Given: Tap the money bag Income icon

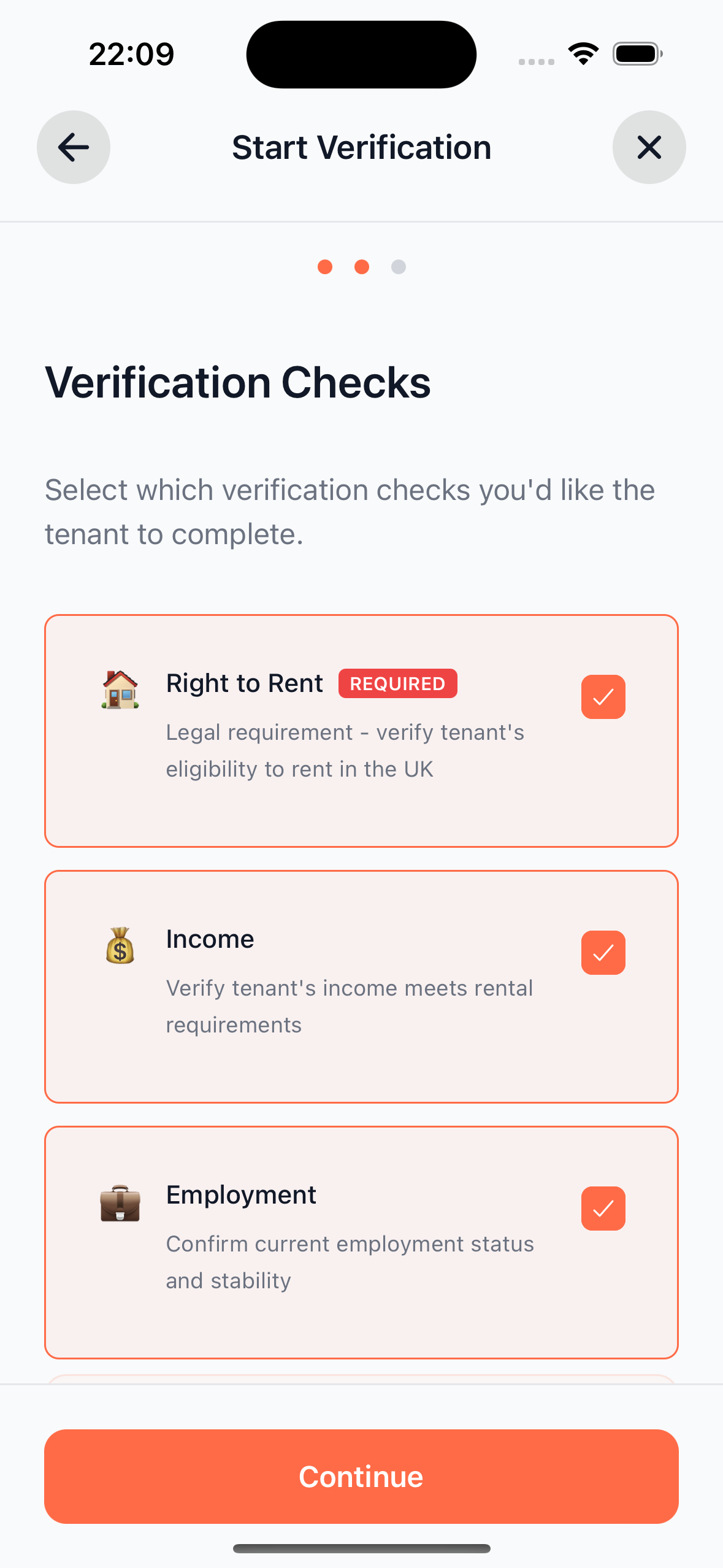Looking at the screenshot, I should tap(120, 945).
